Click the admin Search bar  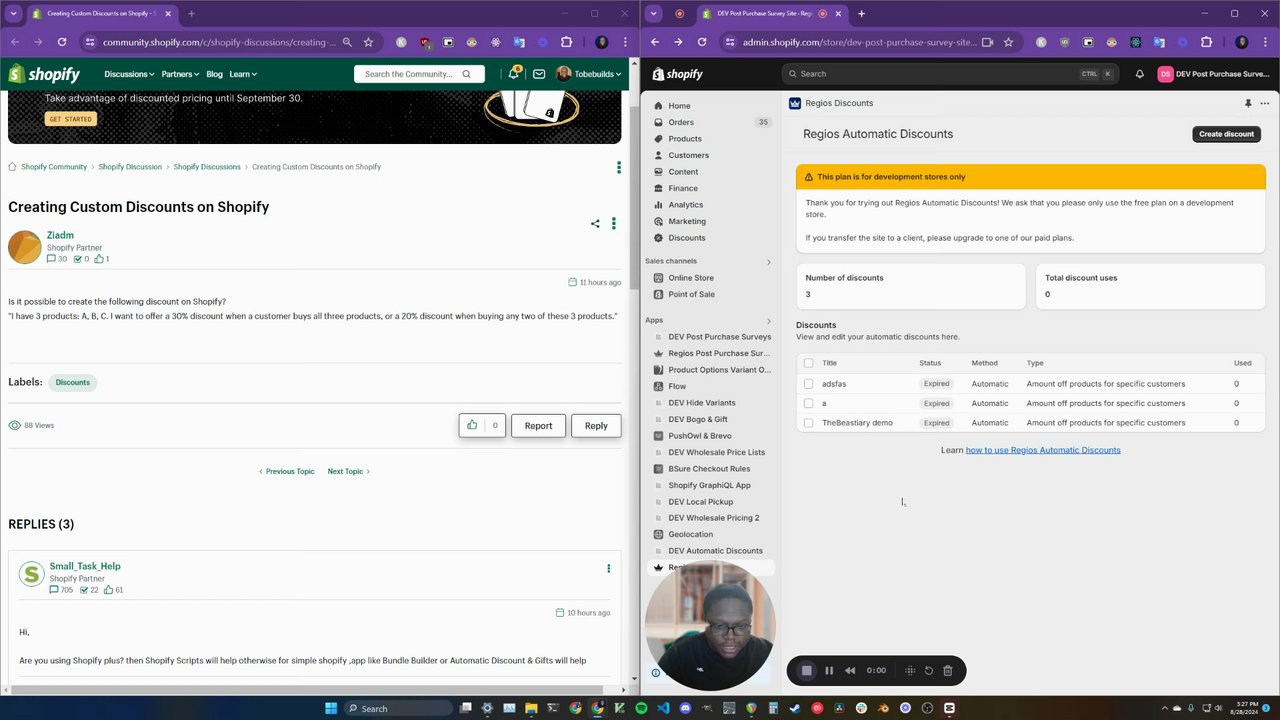950,74
